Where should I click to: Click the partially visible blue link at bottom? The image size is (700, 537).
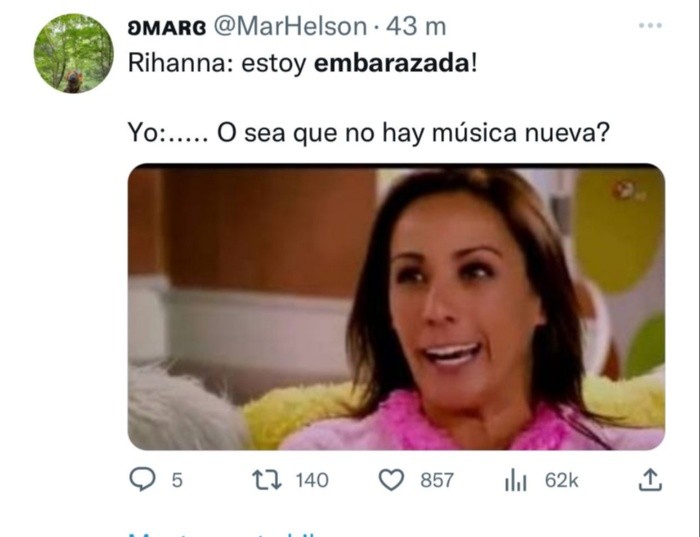coord(223,534)
